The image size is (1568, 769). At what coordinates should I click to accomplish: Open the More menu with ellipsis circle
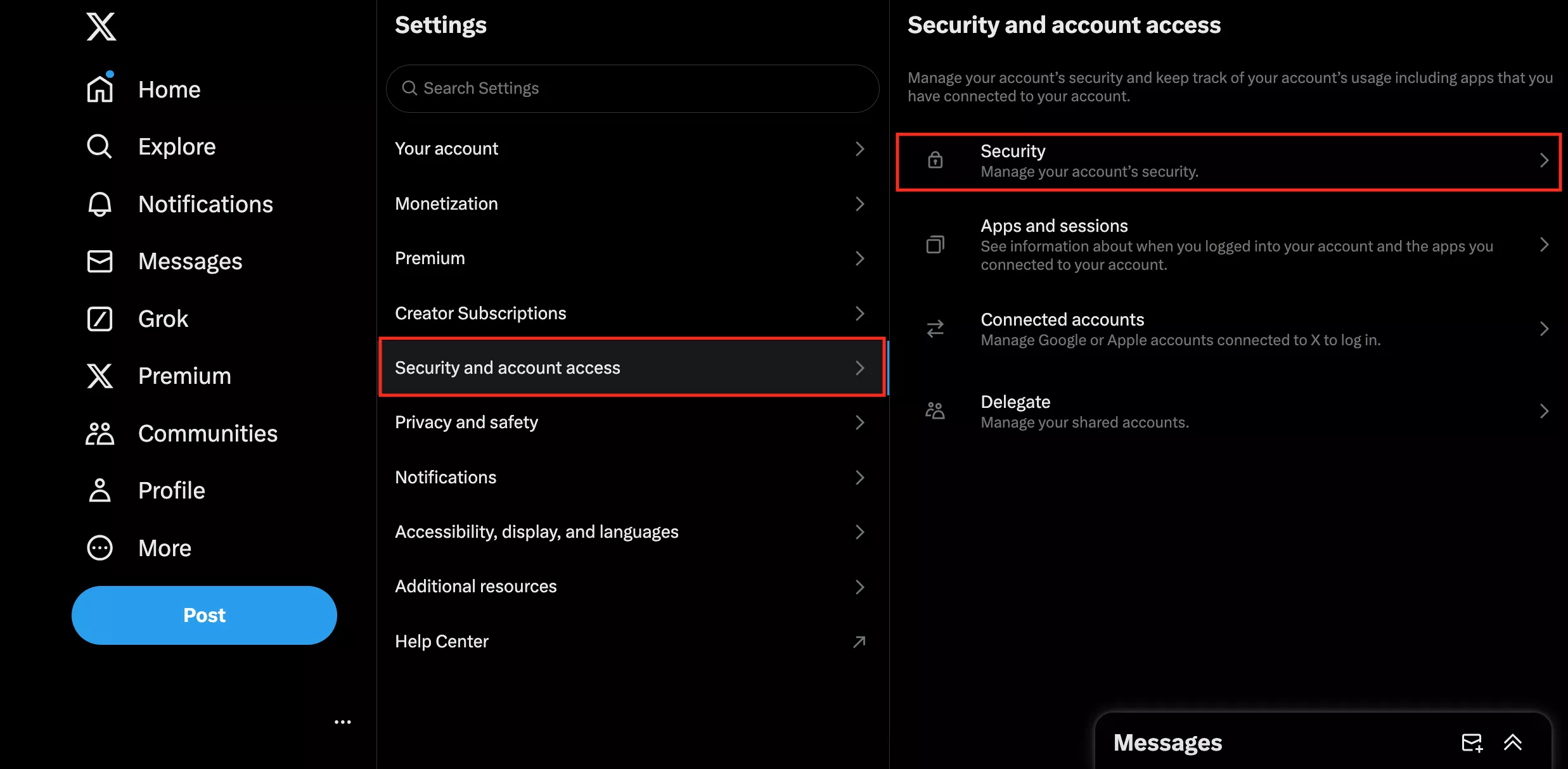pos(100,548)
